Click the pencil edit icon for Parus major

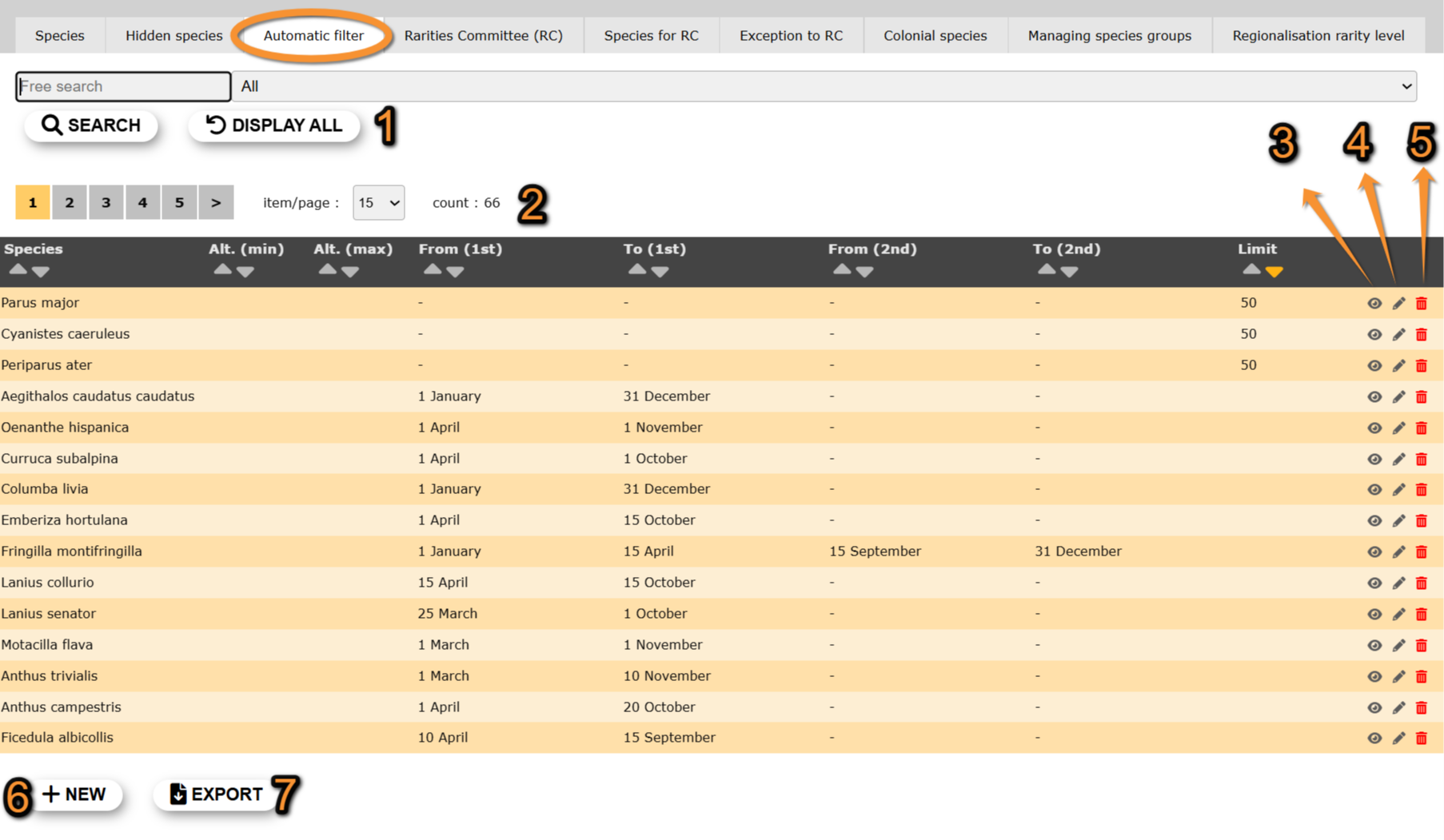pos(1398,303)
